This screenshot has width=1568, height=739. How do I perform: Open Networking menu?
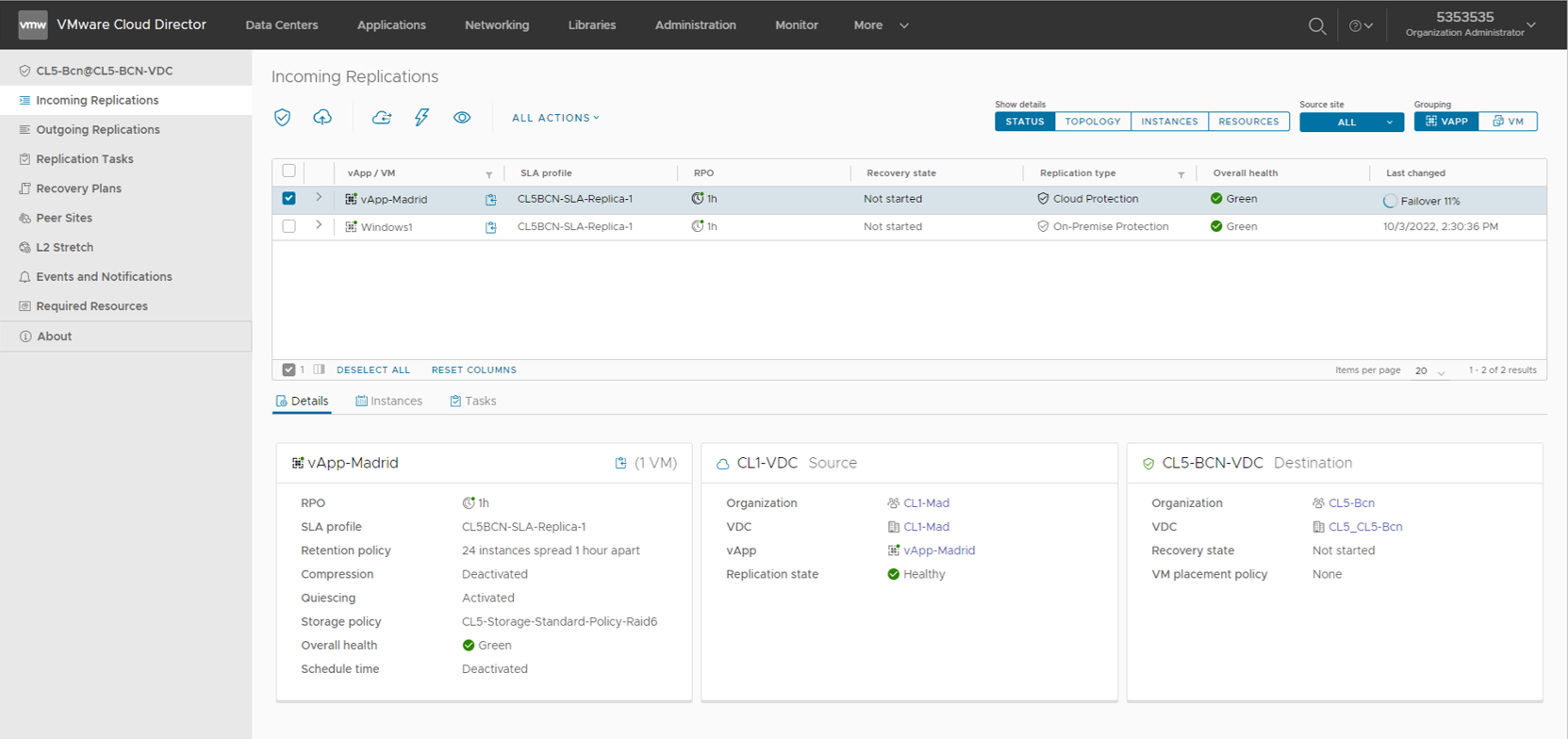click(497, 25)
